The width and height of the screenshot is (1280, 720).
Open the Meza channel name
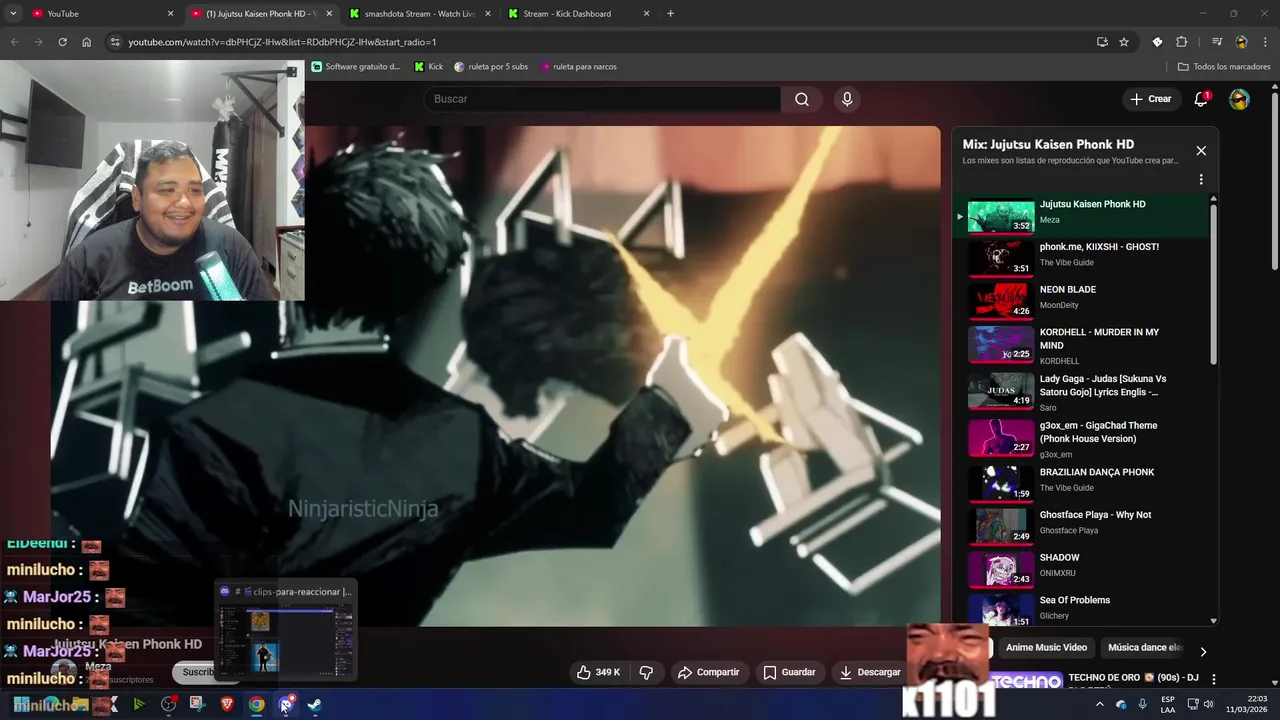click(x=98, y=666)
